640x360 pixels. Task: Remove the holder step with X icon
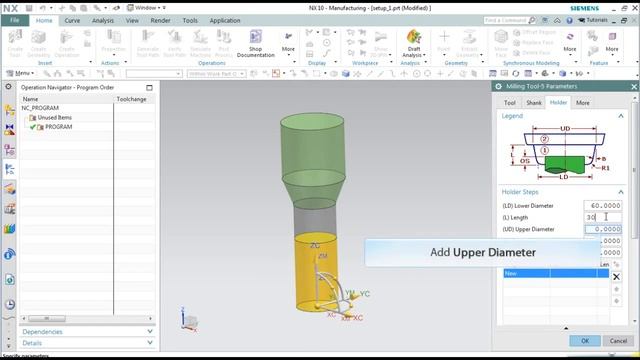pyautogui.click(x=616, y=277)
